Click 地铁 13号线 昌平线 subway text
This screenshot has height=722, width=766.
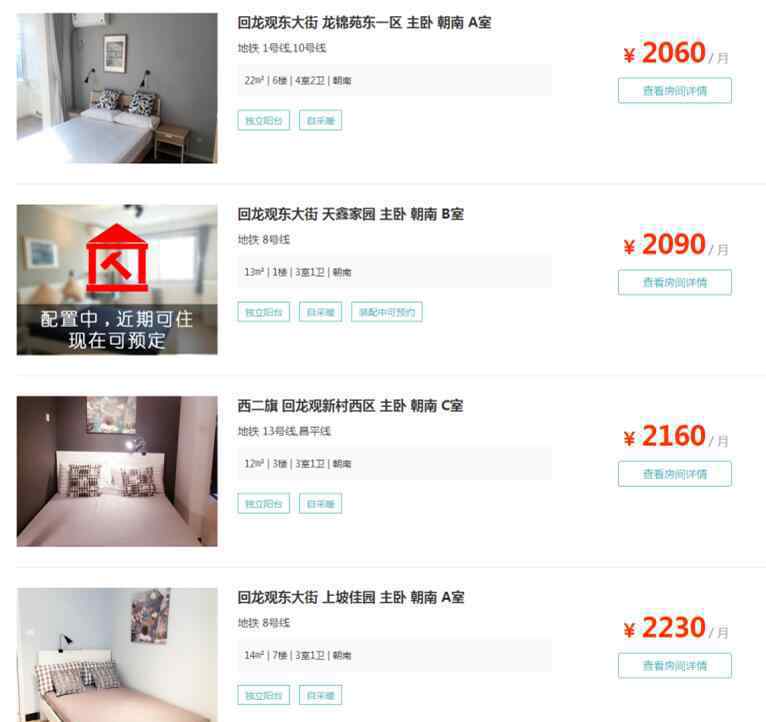point(284,431)
